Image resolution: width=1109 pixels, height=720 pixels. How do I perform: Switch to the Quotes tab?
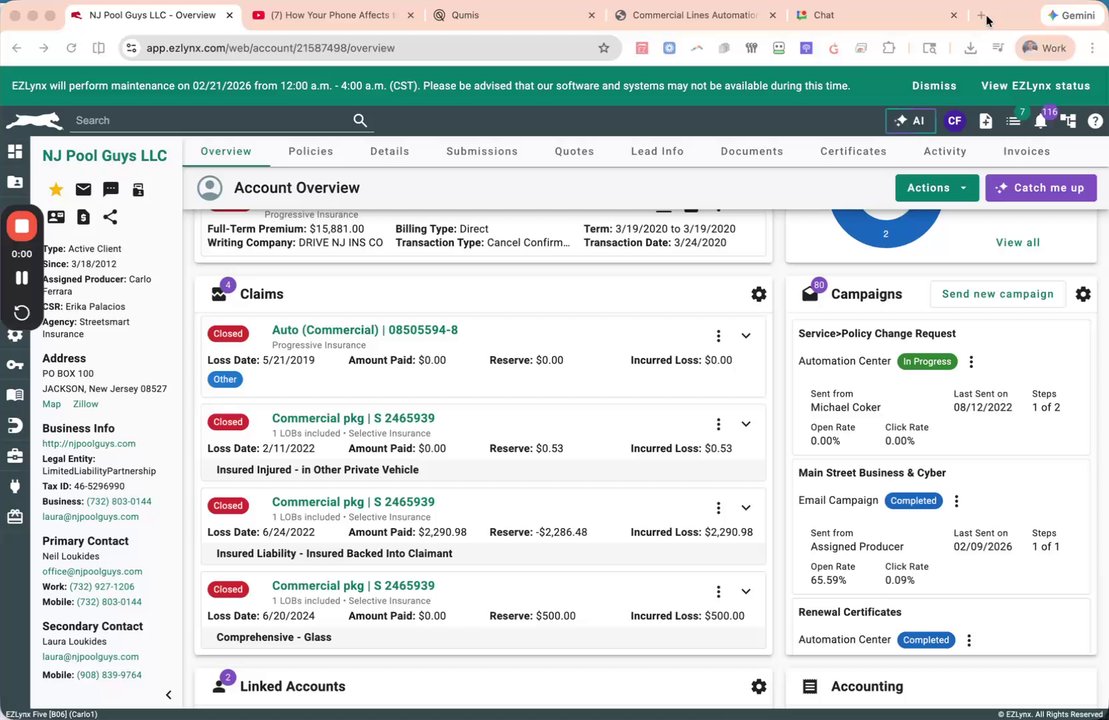574,151
